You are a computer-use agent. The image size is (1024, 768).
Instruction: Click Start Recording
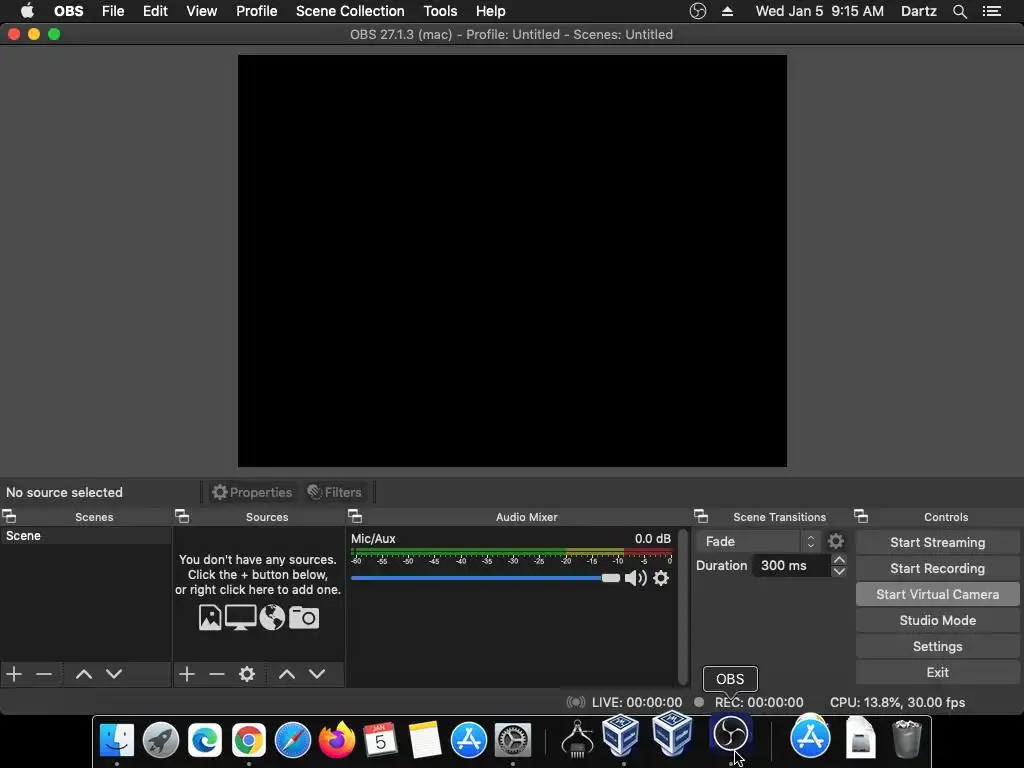pos(937,568)
